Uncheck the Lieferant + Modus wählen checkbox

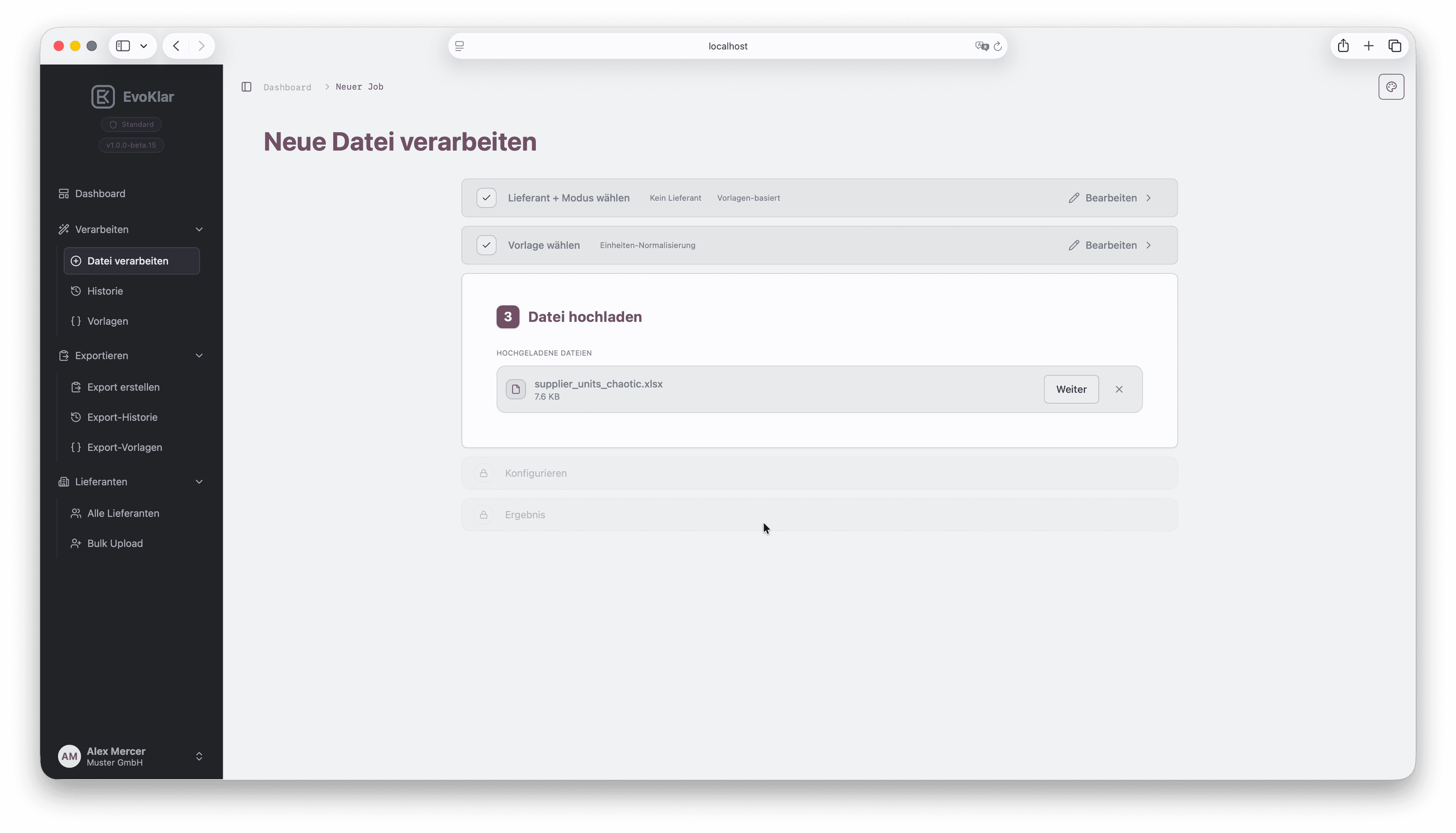(486, 197)
